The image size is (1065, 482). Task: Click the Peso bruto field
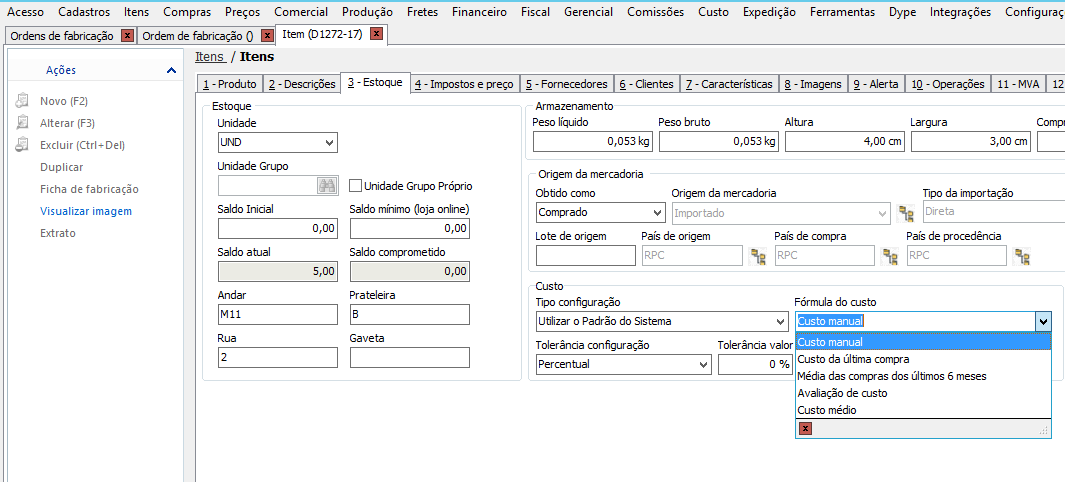tap(719, 141)
